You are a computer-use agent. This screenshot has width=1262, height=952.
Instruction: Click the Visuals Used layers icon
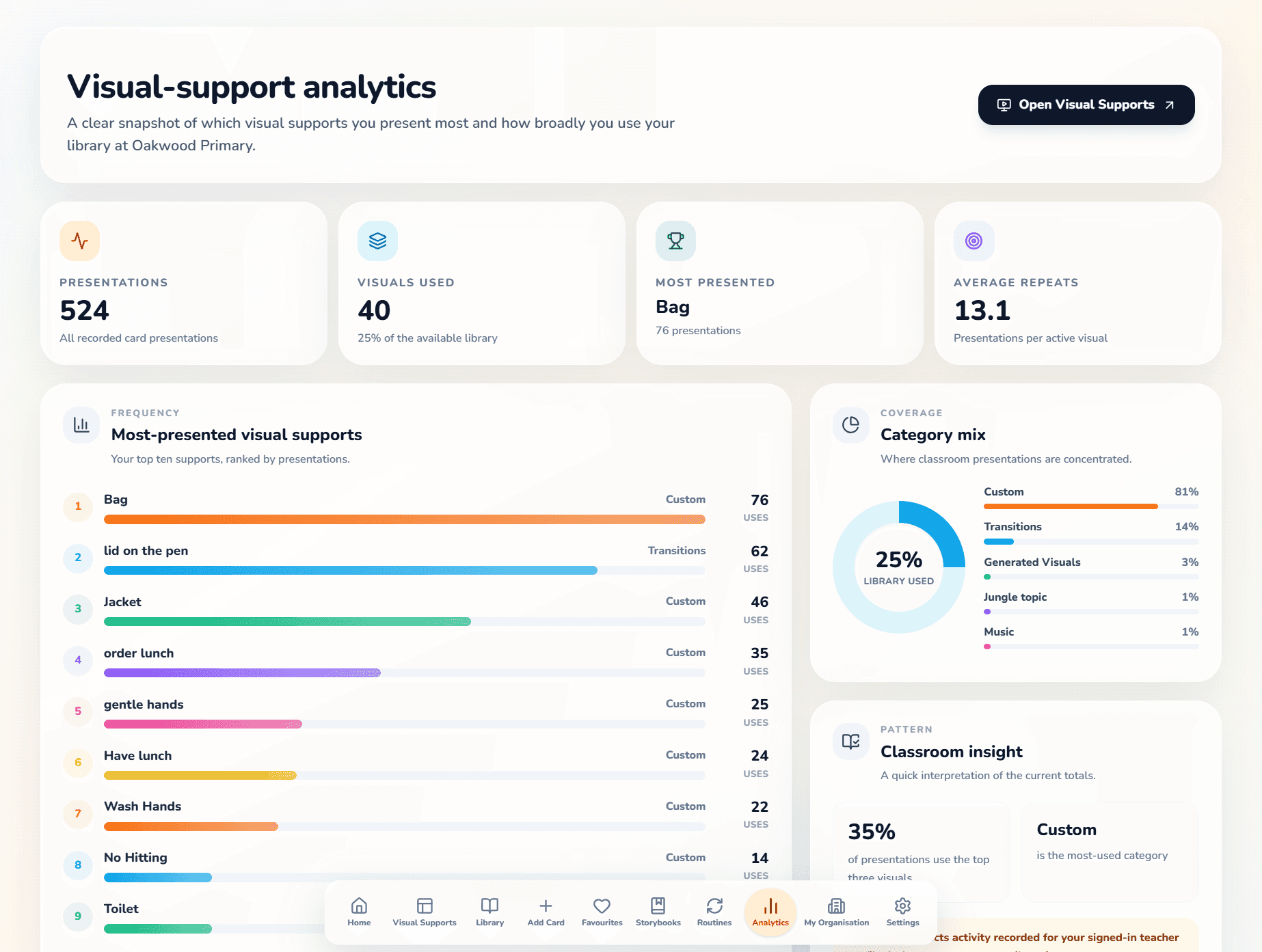point(377,241)
